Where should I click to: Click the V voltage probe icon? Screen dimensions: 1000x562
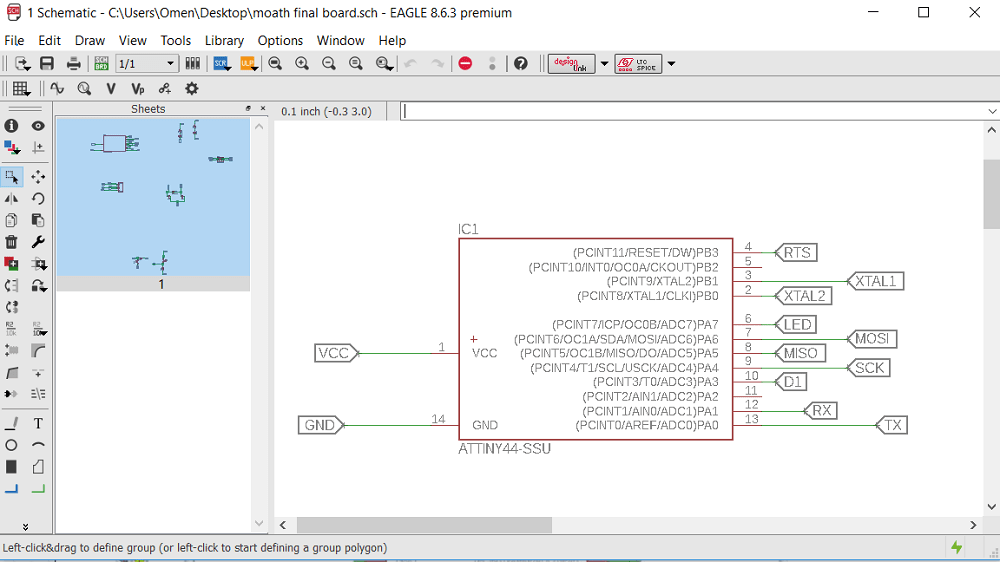pyautogui.click(x=110, y=89)
